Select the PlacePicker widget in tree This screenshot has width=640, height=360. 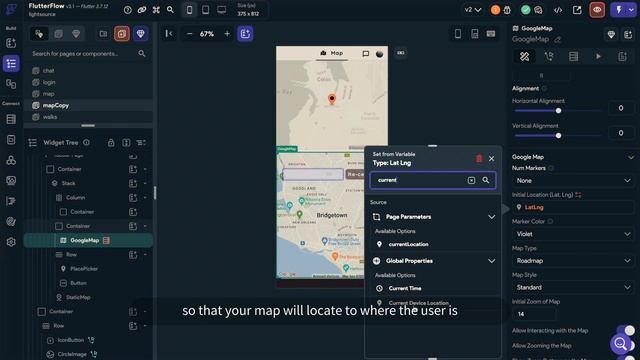click(x=84, y=269)
